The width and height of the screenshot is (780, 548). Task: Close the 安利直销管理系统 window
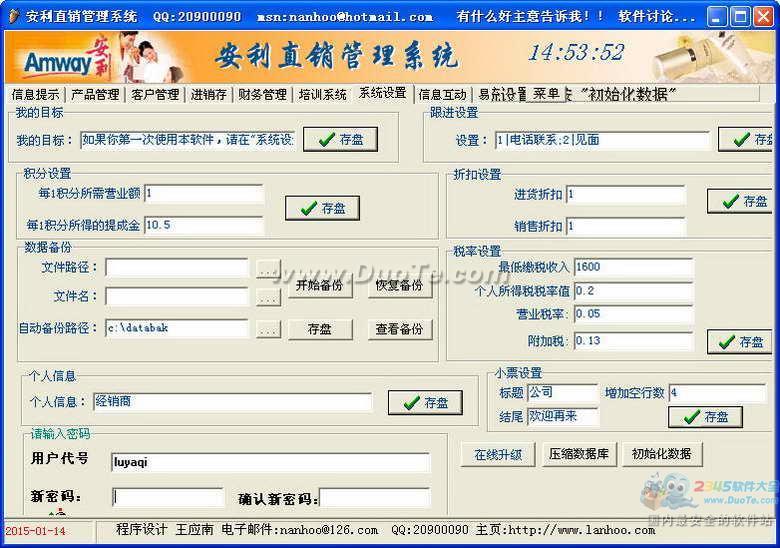point(763,17)
